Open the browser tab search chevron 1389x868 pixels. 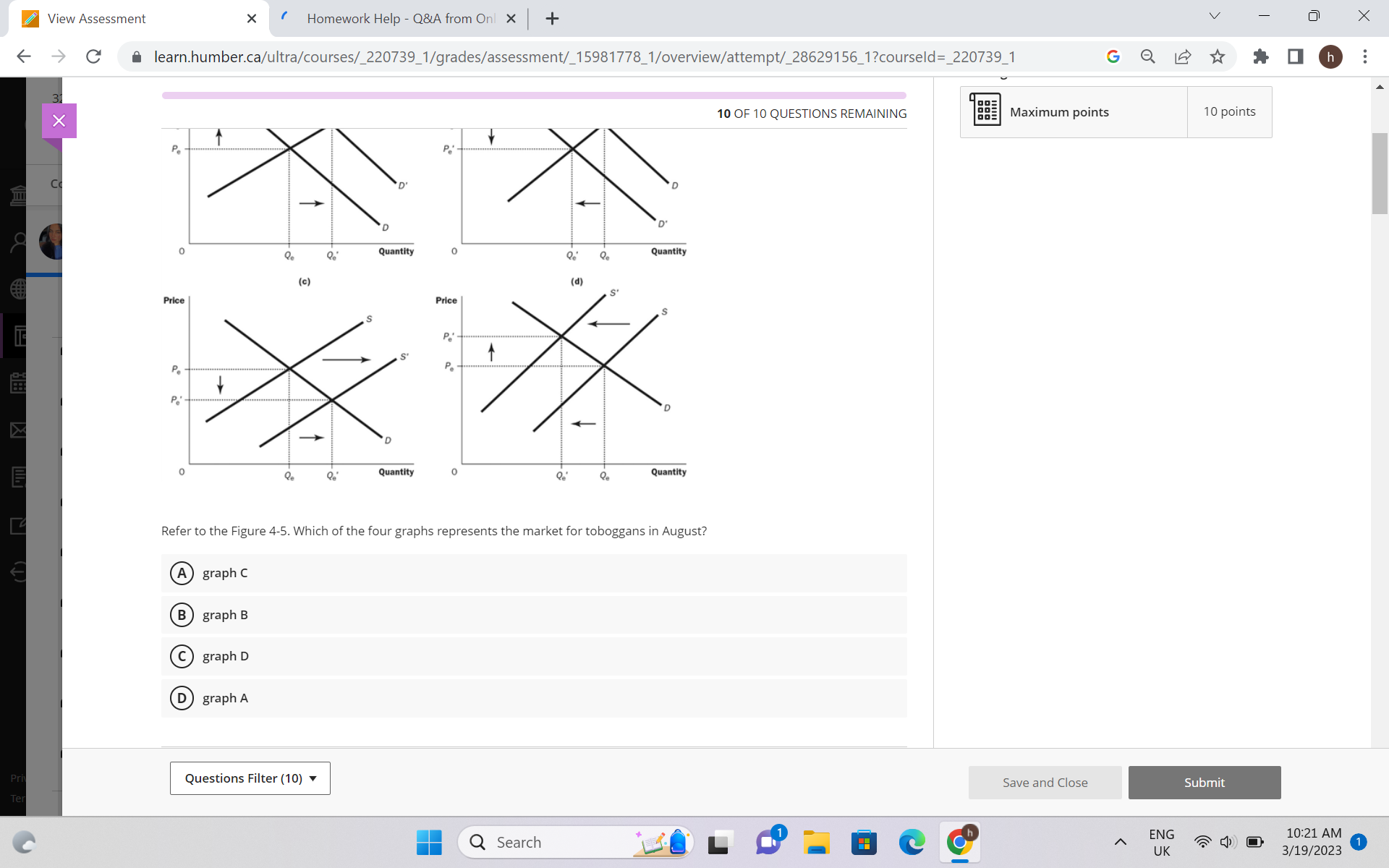pos(1213,15)
